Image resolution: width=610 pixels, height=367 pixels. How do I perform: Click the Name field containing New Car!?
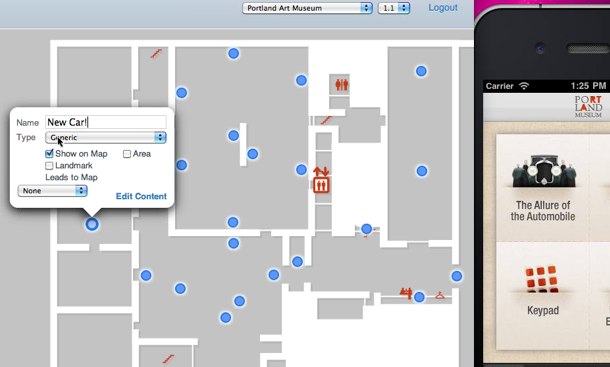[x=106, y=122]
